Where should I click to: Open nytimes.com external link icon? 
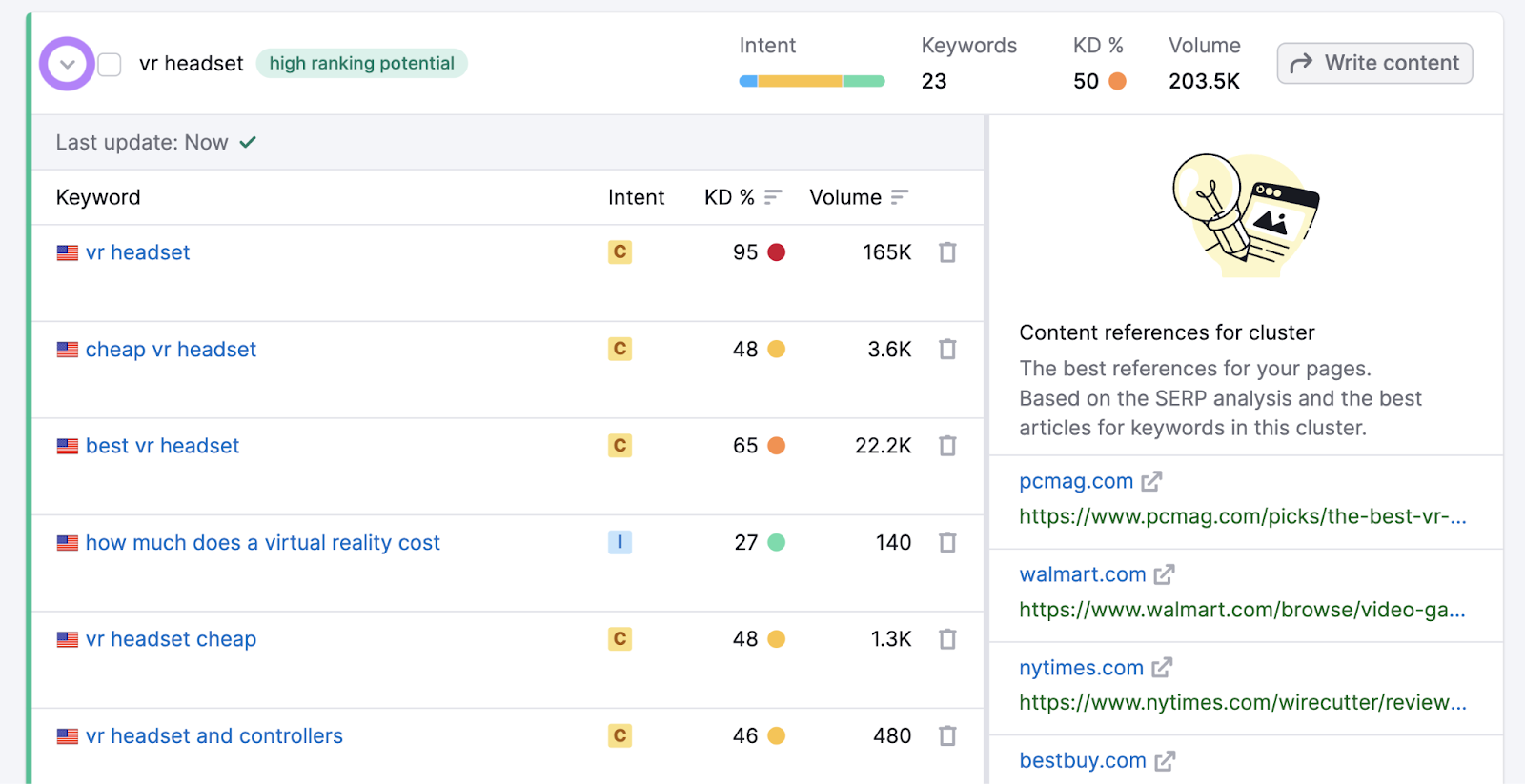pos(1161,669)
